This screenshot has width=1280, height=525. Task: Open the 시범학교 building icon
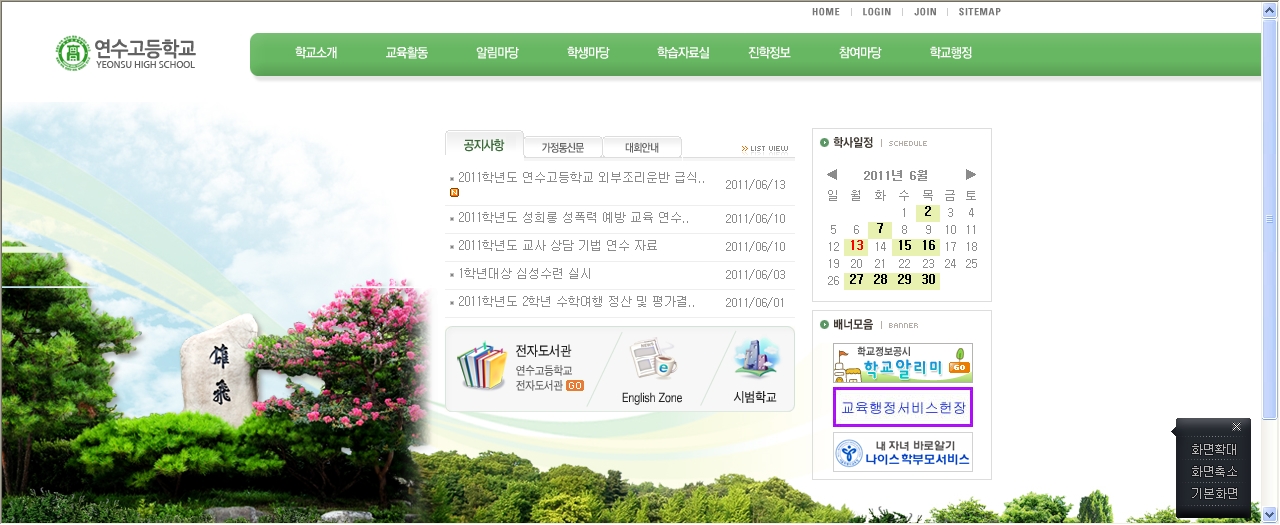(756, 359)
